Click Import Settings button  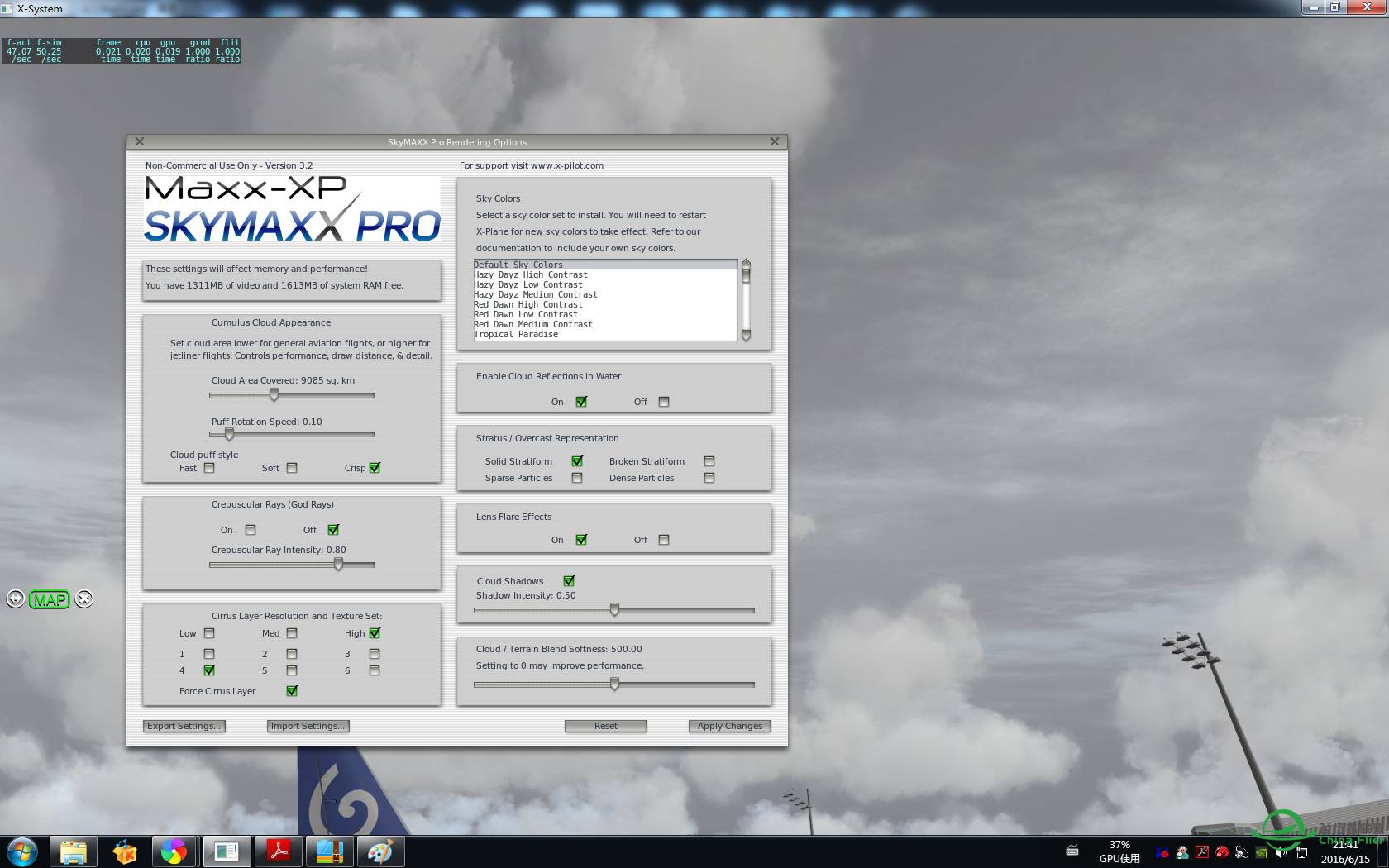pyautogui.click(x=308, y=726)
